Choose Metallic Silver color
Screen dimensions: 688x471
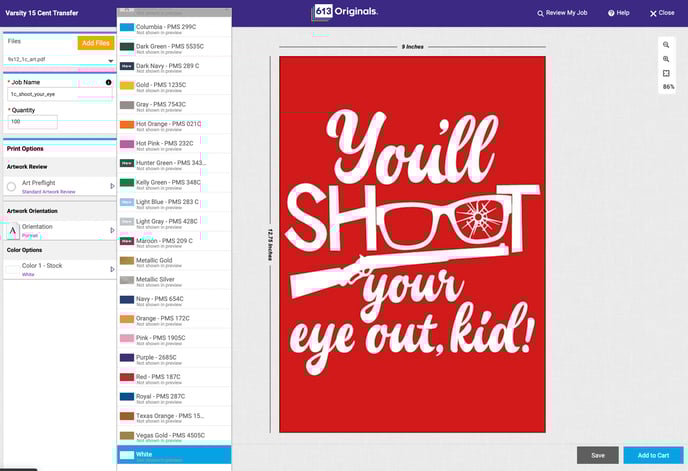(x=174, y=280)
